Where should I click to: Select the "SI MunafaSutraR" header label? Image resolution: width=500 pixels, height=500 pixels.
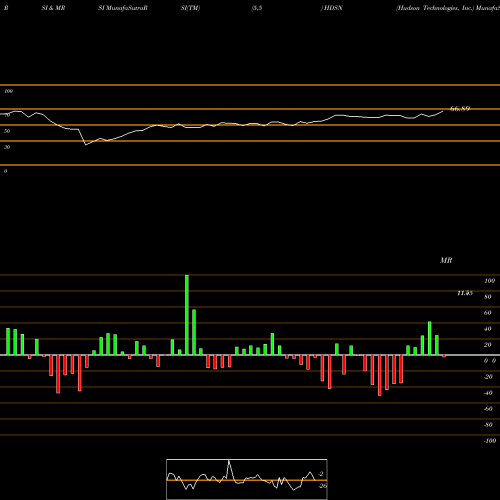pyautogui.click(x=123, y=8)
